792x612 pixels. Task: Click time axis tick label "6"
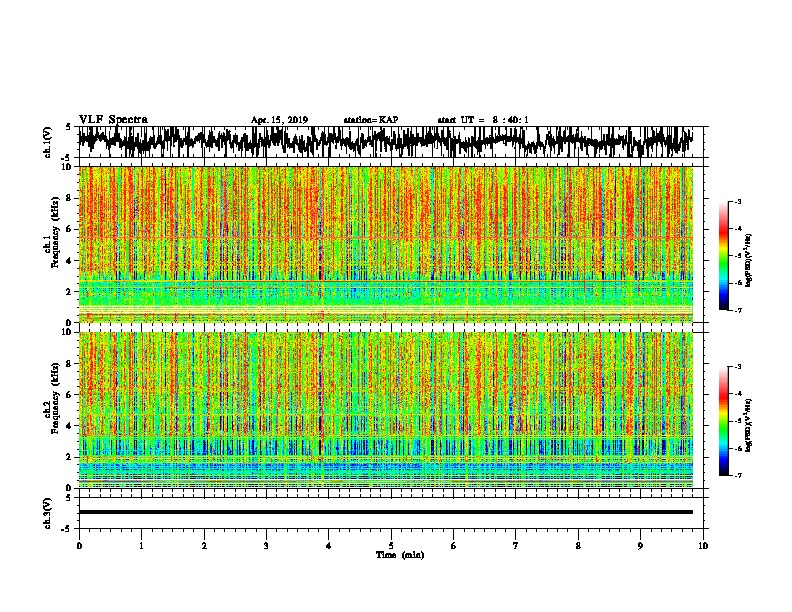453,546
